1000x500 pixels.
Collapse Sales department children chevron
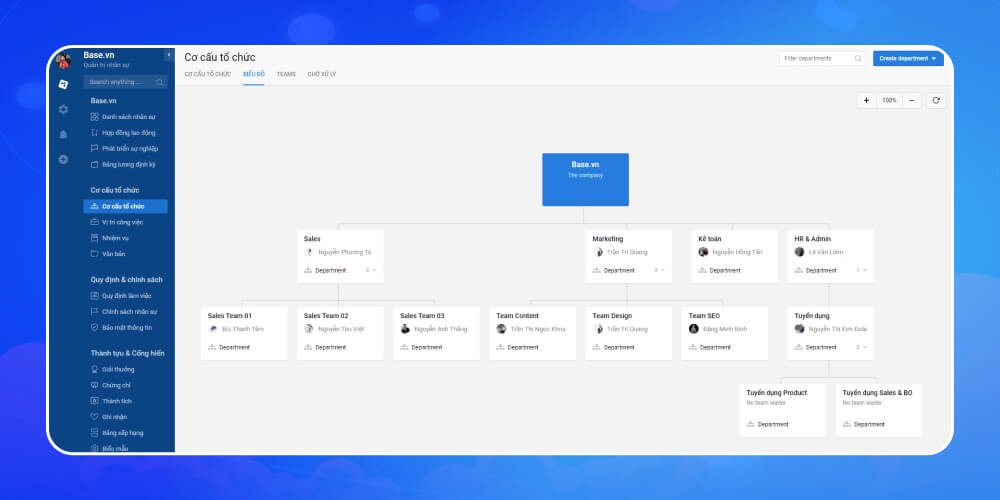[374, 270]
